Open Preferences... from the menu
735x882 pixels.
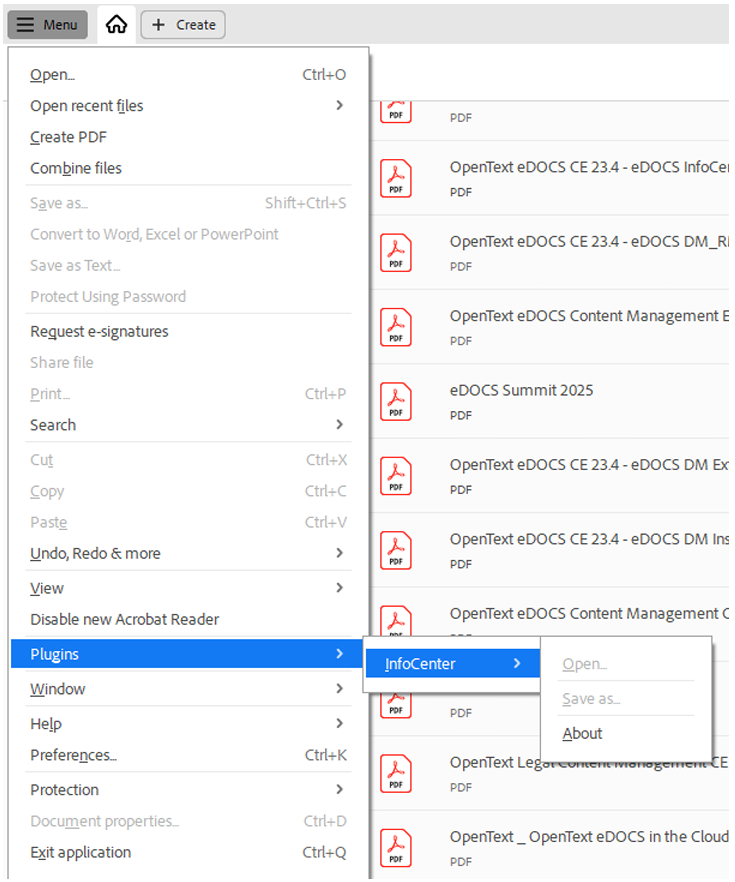188,755
